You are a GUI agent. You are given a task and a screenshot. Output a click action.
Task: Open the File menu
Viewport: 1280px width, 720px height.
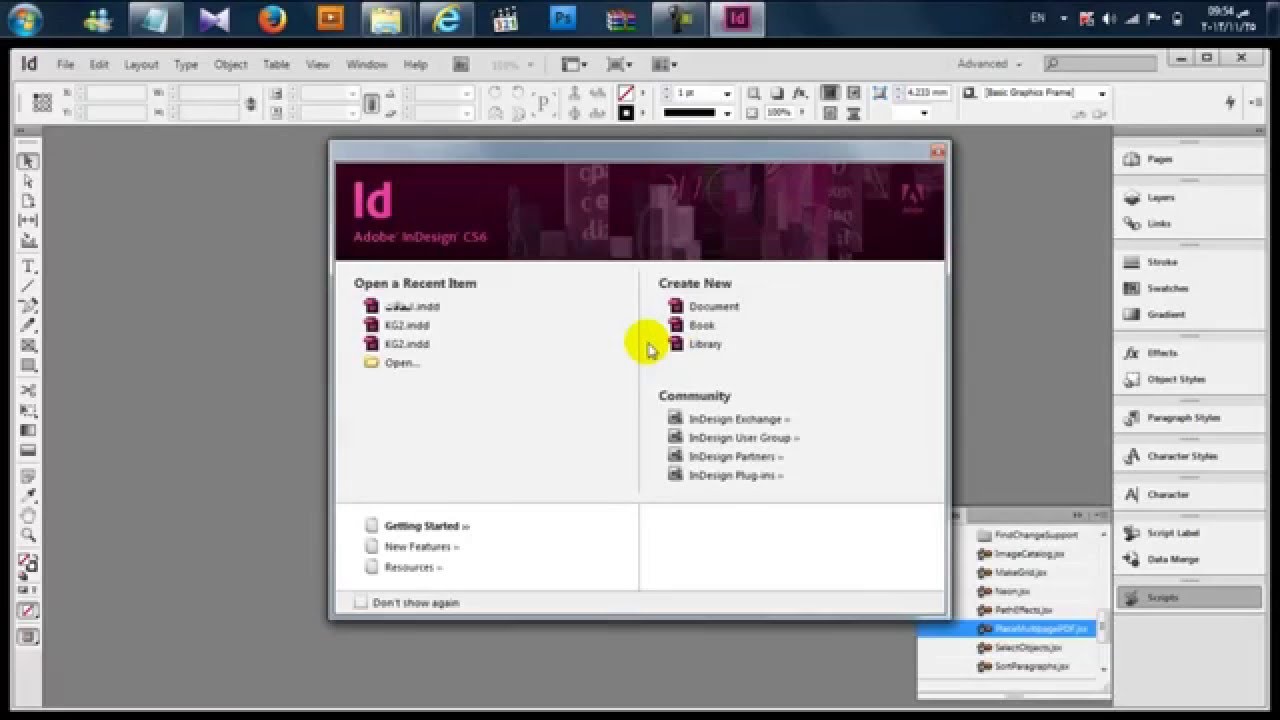click(x=66, y=64)
